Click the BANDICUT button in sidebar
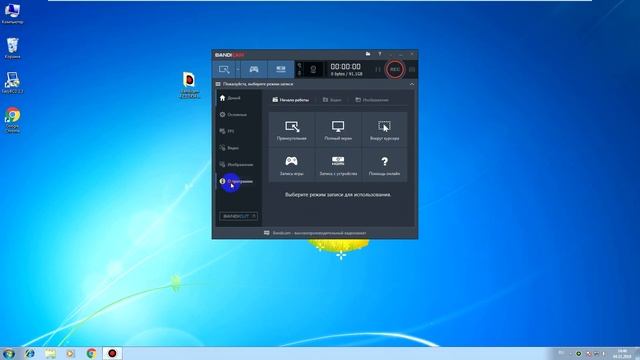640x360 pixels. pyautogui.click(x=238, y=216)
